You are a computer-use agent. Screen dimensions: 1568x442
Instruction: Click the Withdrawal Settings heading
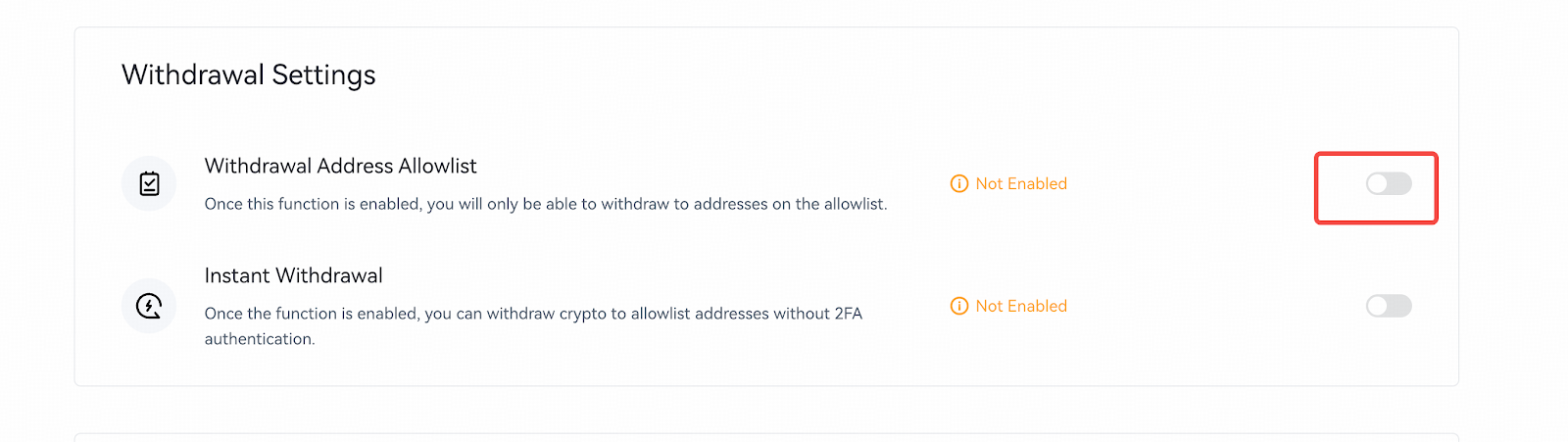tap(249, 74)
